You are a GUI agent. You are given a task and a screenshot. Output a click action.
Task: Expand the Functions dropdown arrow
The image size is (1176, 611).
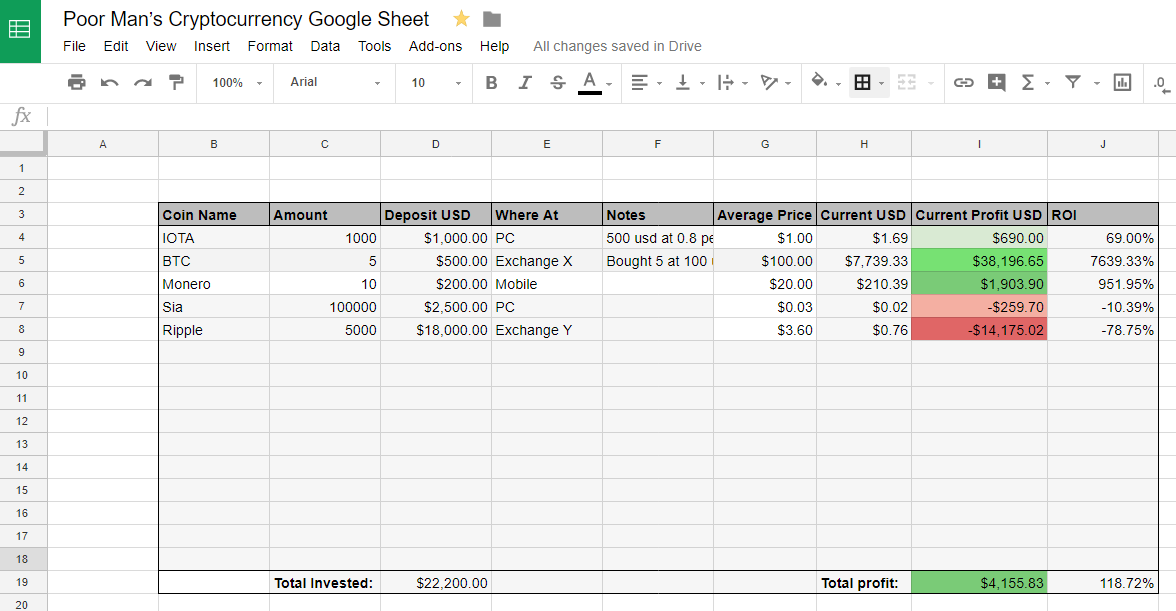[1047, 83]
